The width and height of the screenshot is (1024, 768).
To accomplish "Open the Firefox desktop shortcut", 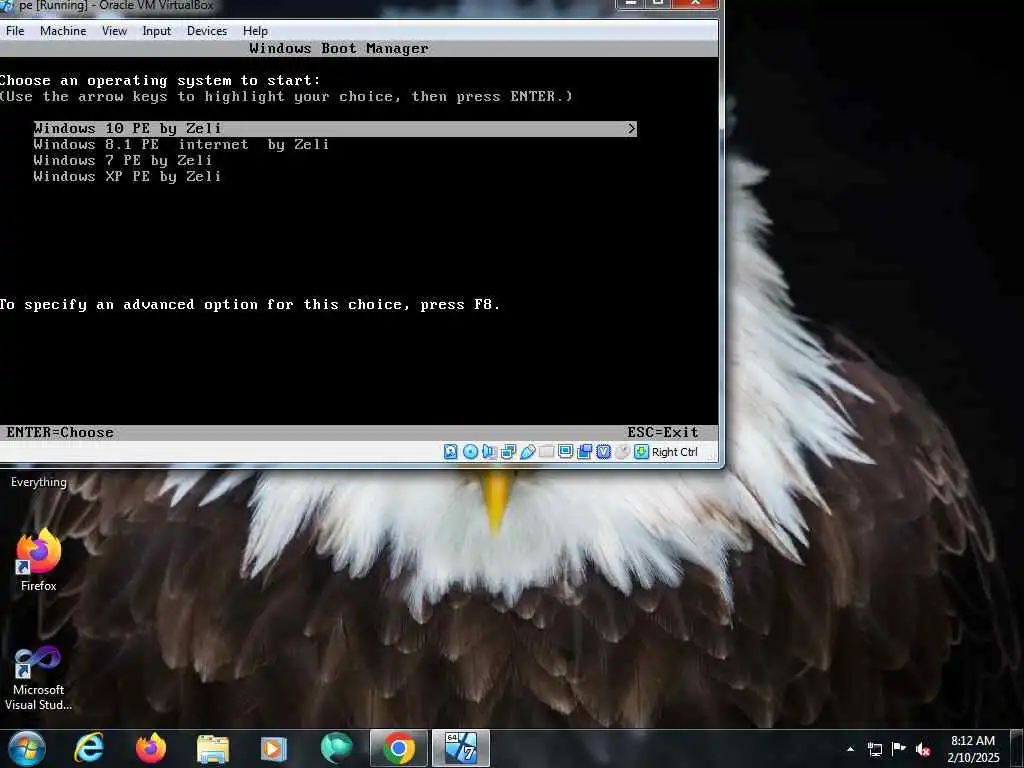I will pyautogui.click(x=39, y=560).
